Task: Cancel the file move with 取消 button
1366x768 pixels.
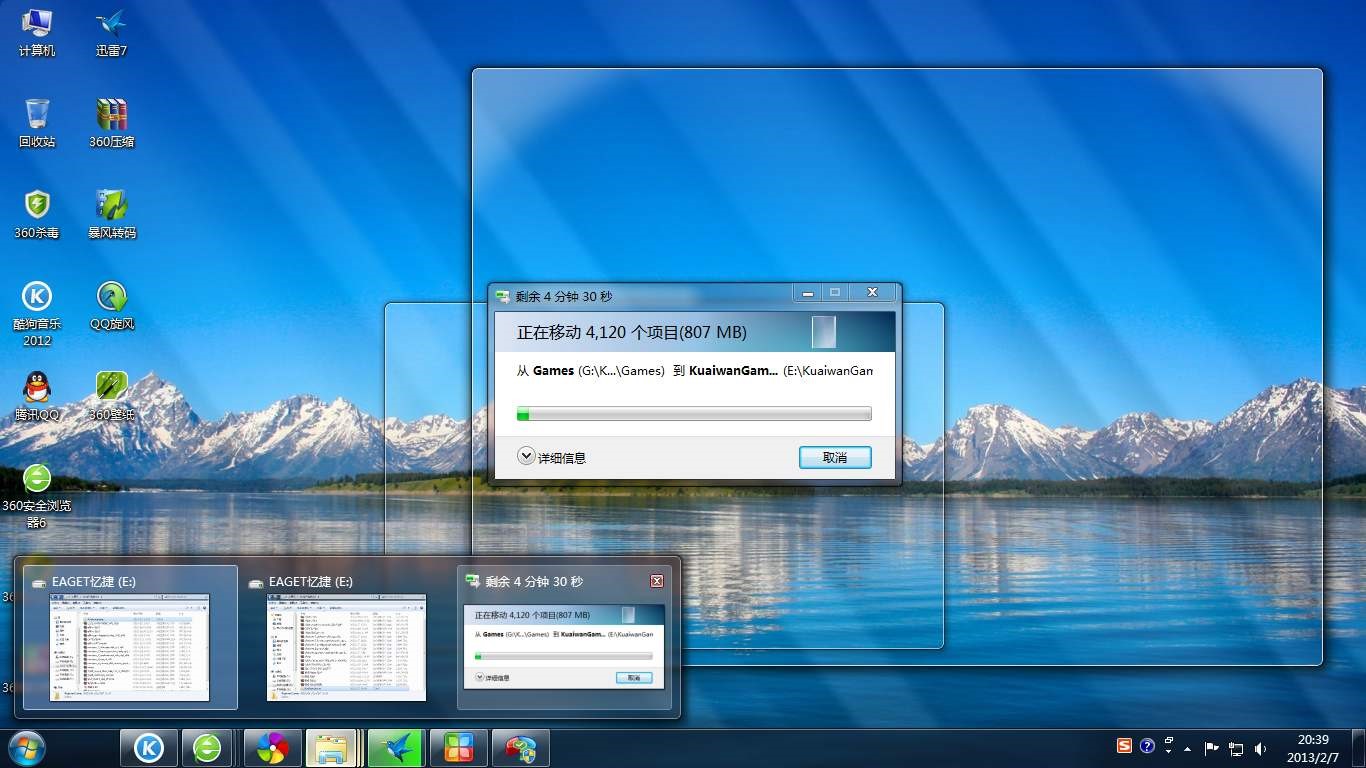Action: 835,457
